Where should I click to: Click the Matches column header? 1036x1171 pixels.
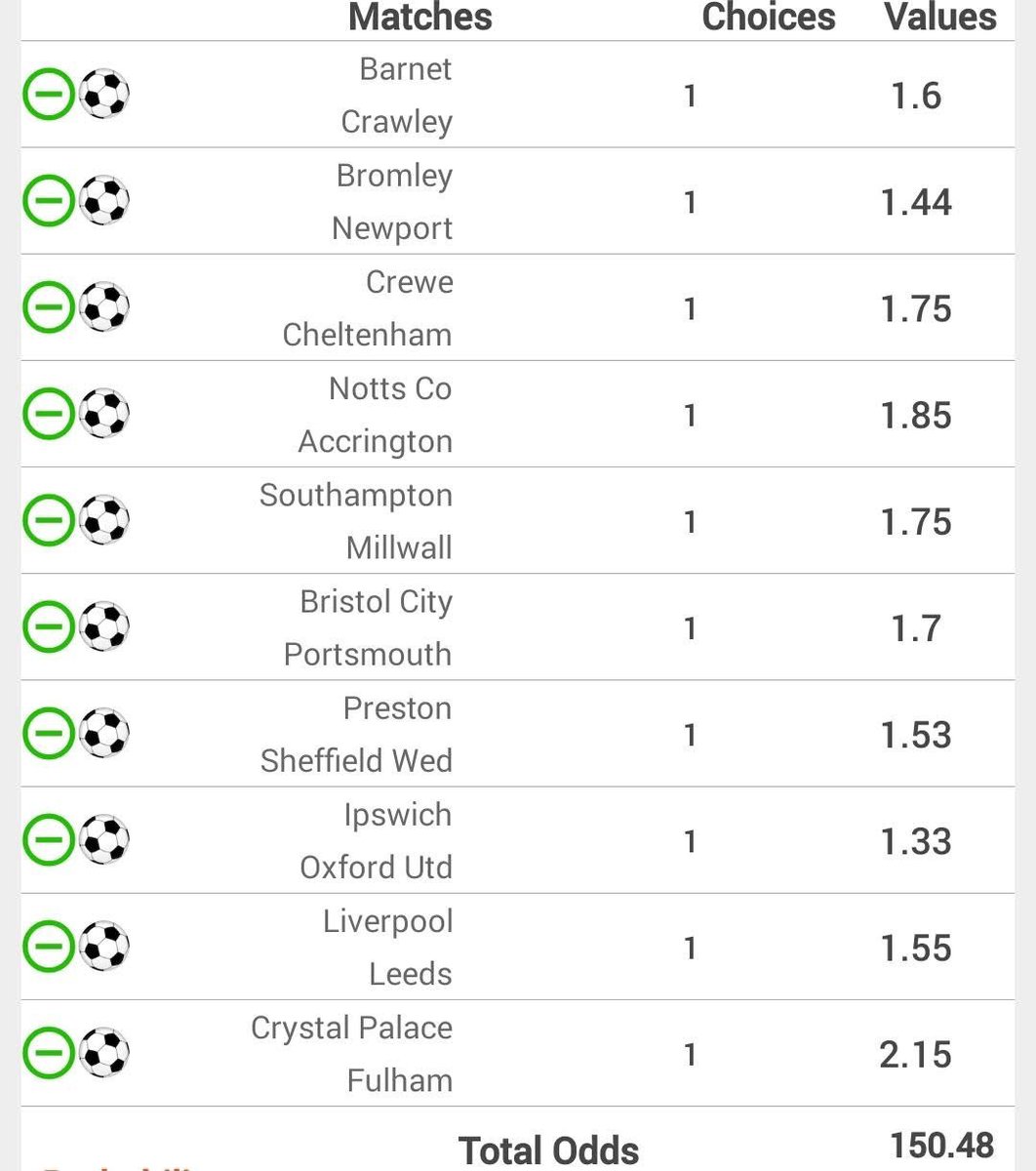pyautogui.click(x=420, y=17)
